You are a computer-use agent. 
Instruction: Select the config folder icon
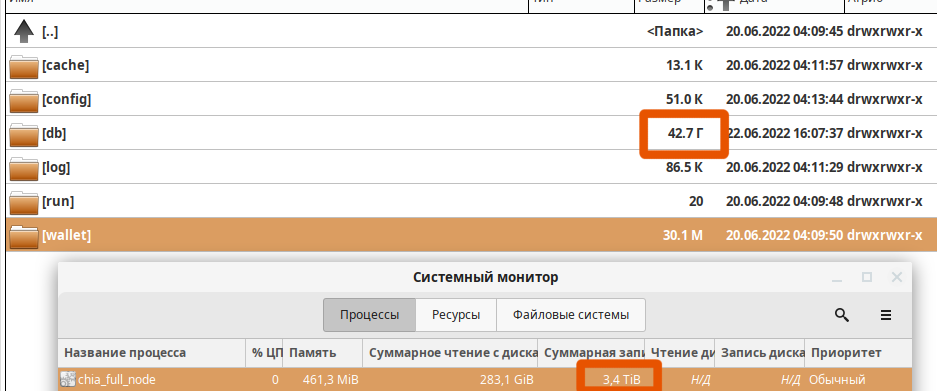24,100
